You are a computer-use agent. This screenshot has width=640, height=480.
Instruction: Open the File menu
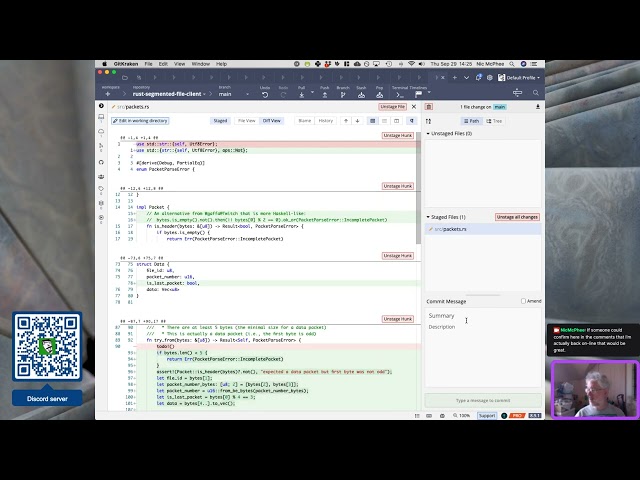click(x=149, y=64)
